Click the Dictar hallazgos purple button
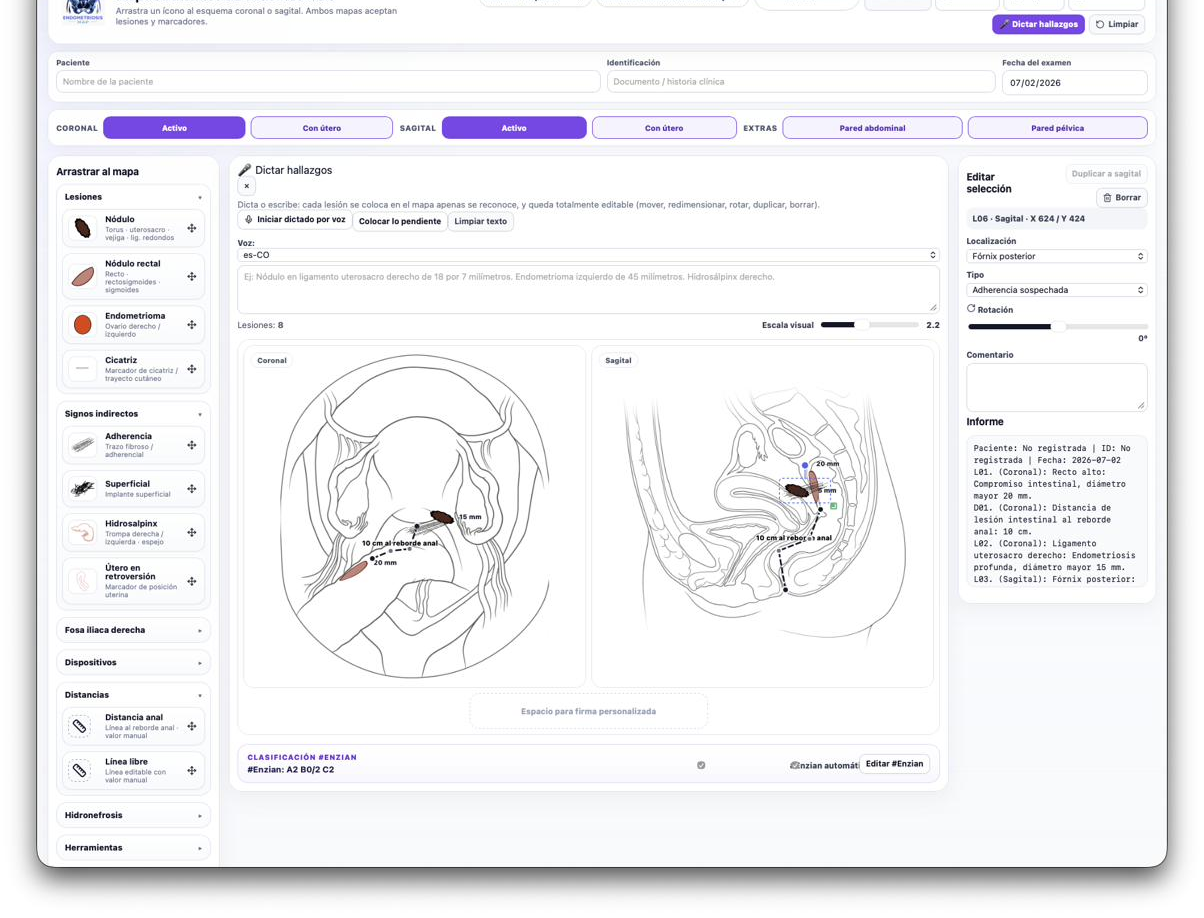 1038,24
